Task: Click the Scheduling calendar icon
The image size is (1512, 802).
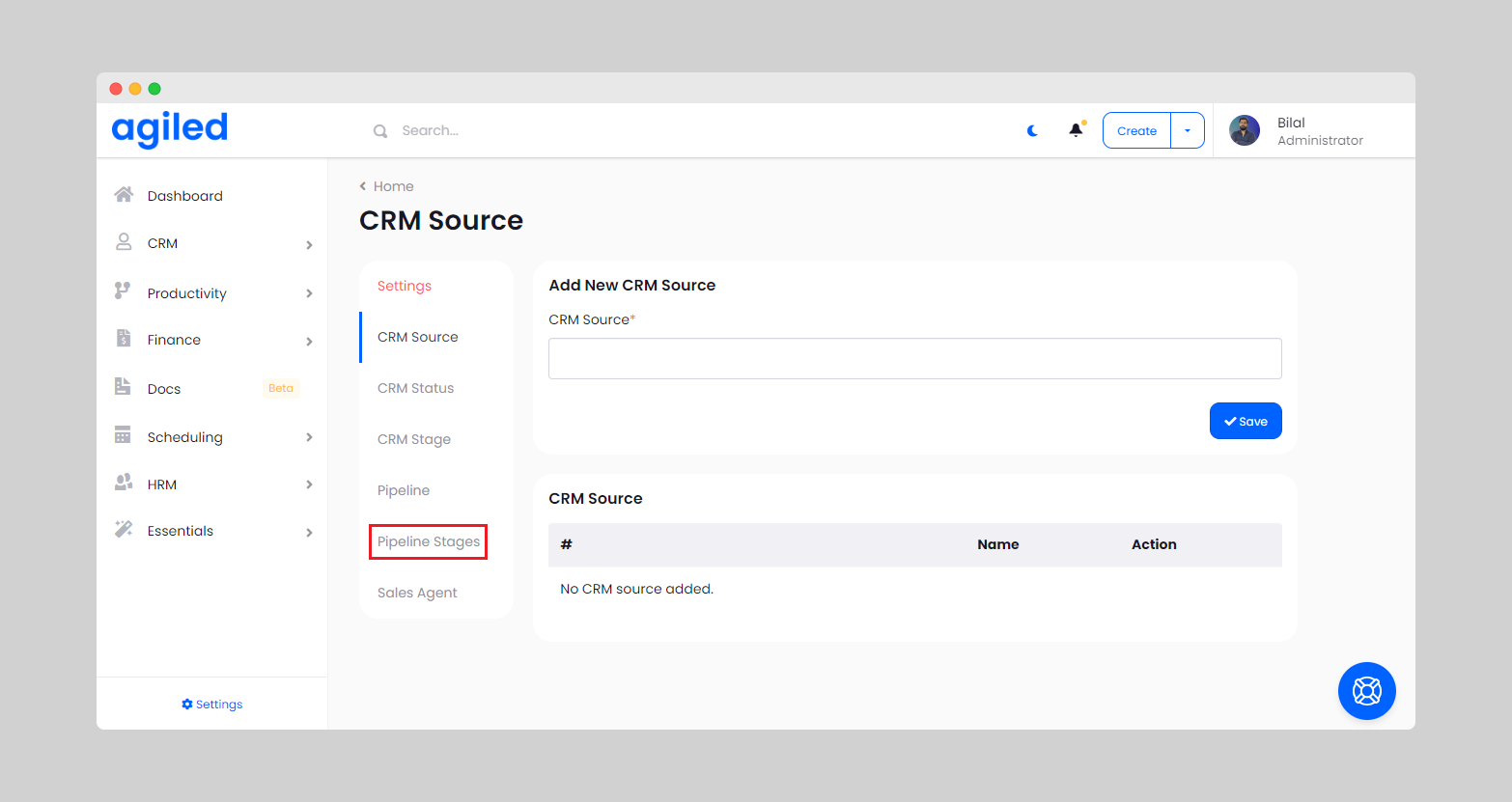Action: (x=123, y=435)
